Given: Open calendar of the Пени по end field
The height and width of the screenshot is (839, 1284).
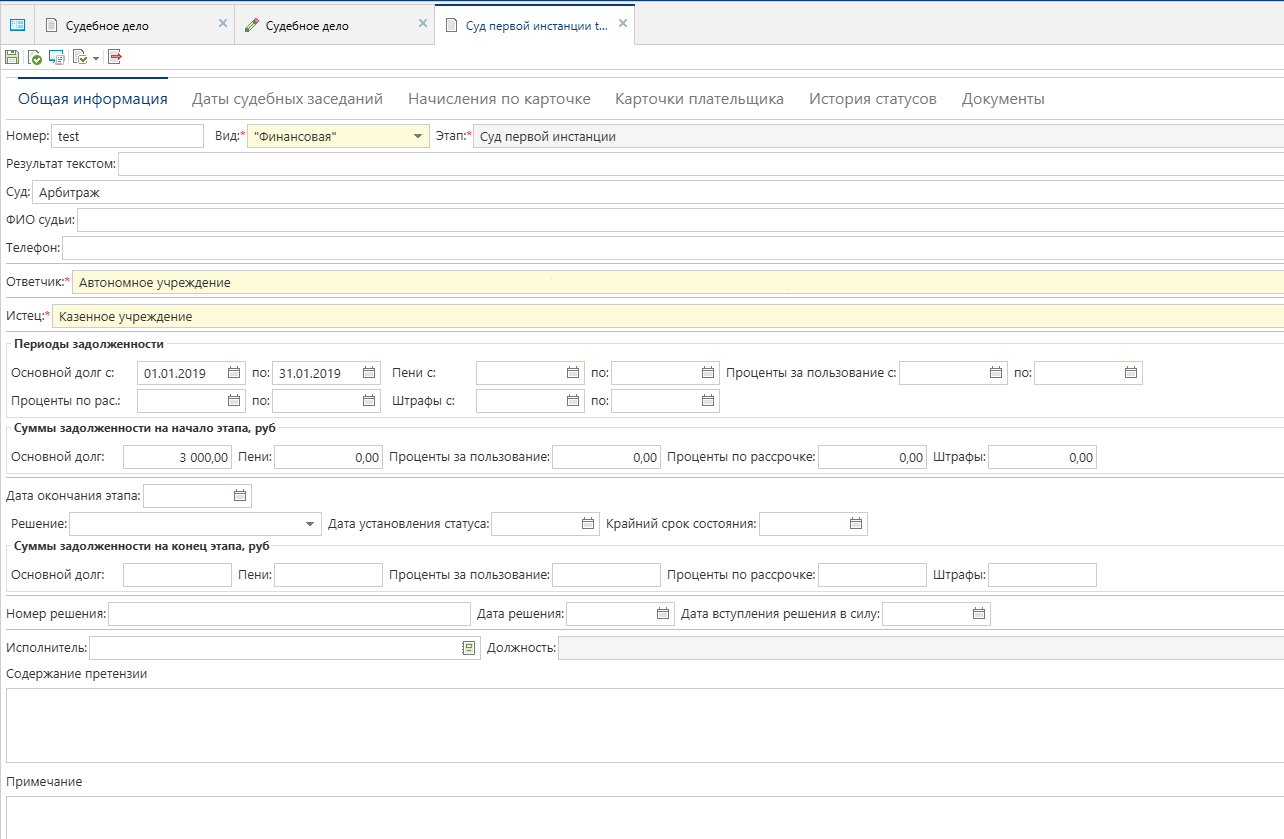Looking at the screenshot, I should coord(708,373).
